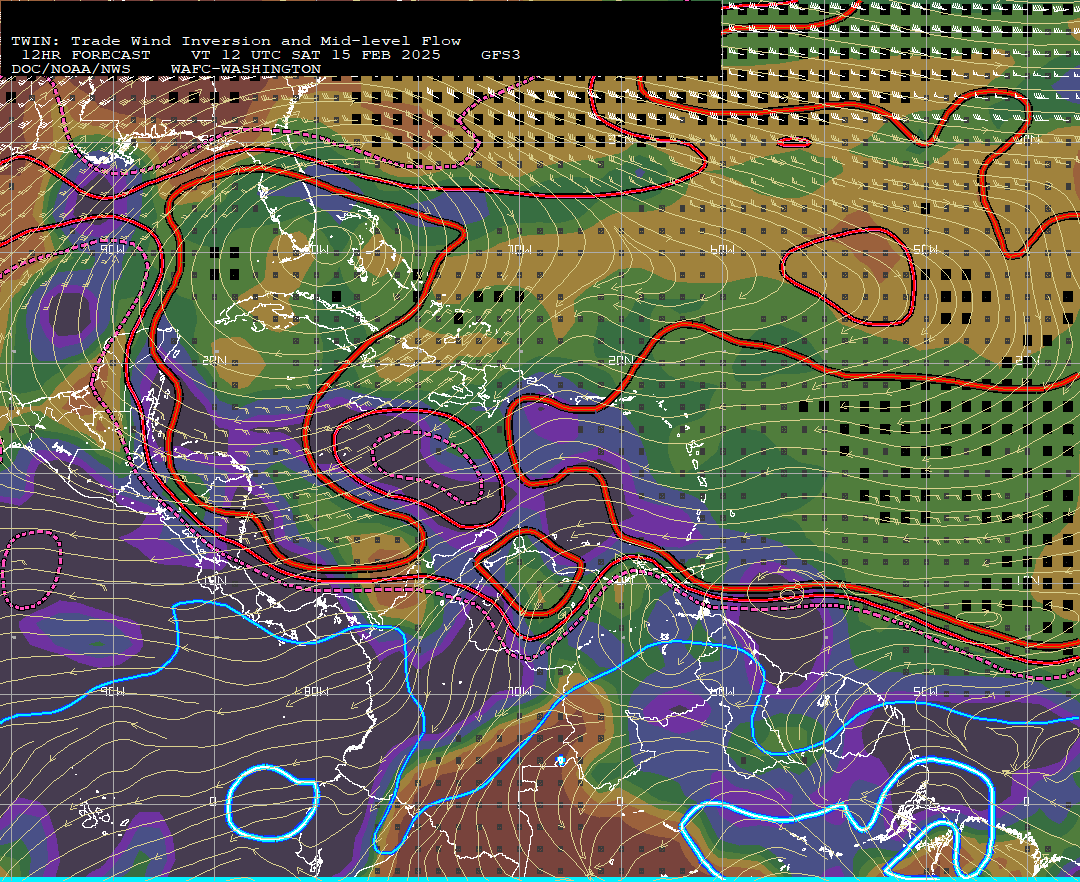The width and height of the screenshot is (1080, 882).
Task: Click the 'WAFC-WASHINGTON' label
Action: (x=245, y=70)
